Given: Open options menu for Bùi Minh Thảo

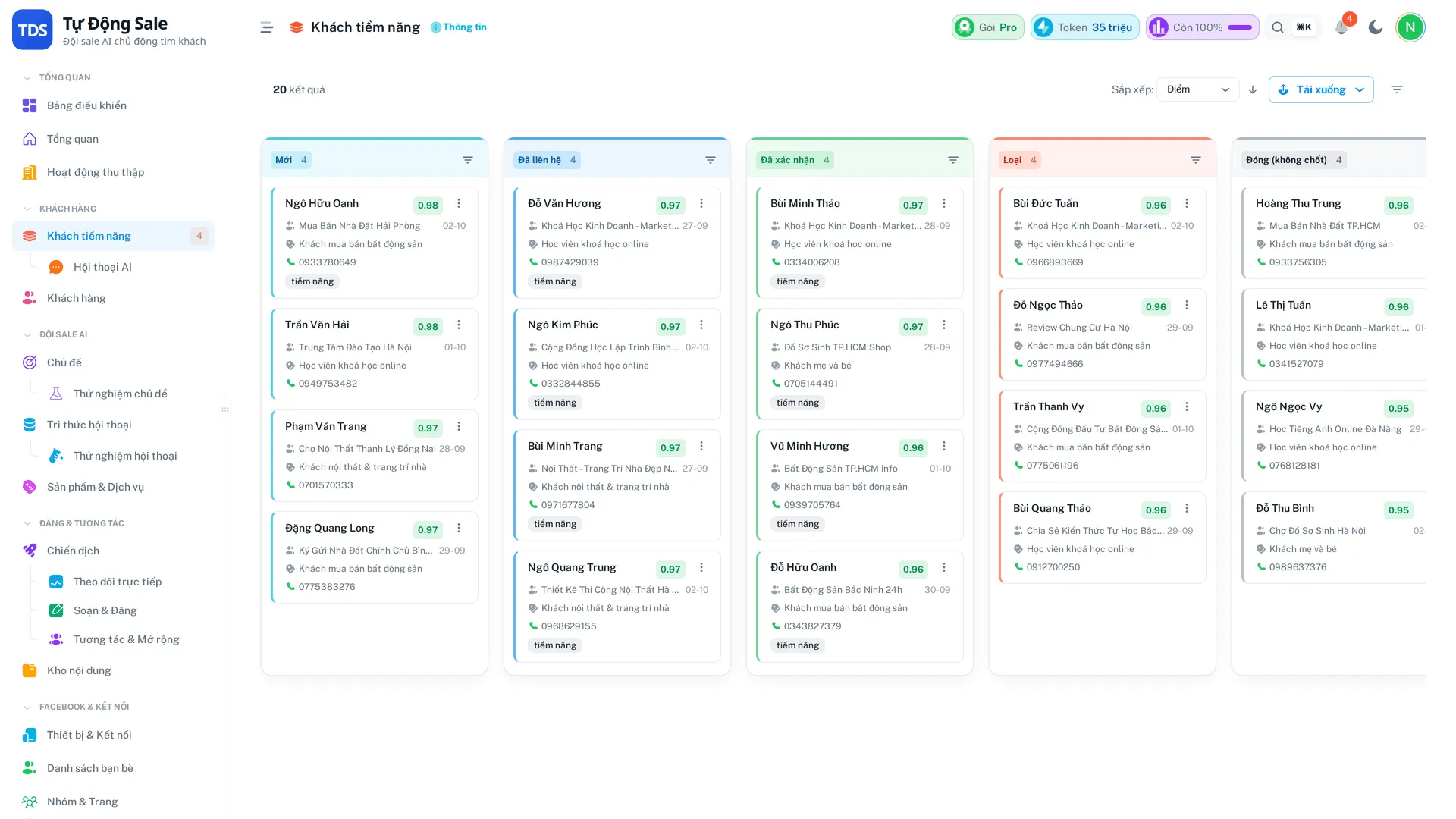Looking at the screenshot, I should [944, 203].
